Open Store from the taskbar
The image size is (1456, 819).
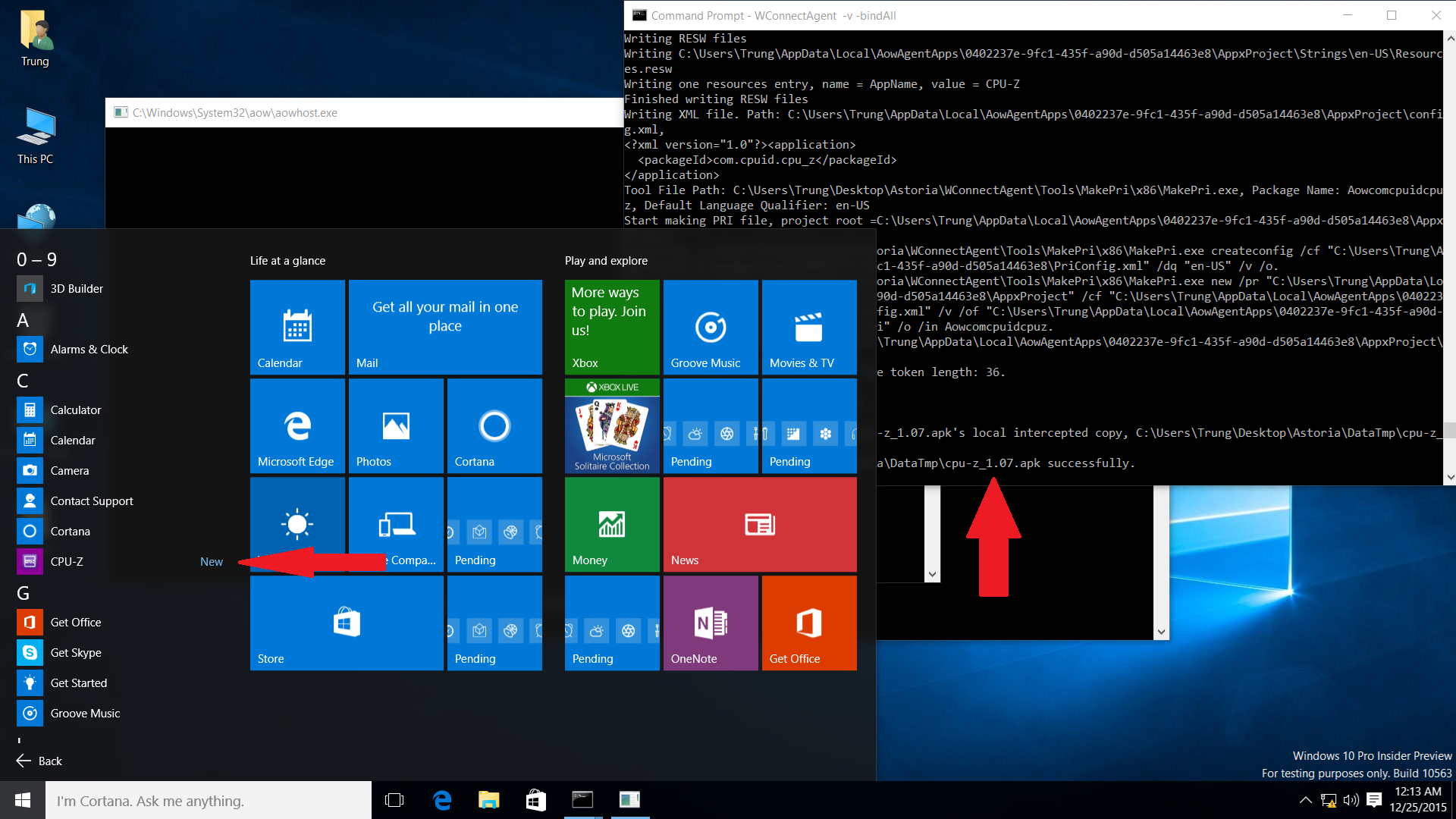536,800
